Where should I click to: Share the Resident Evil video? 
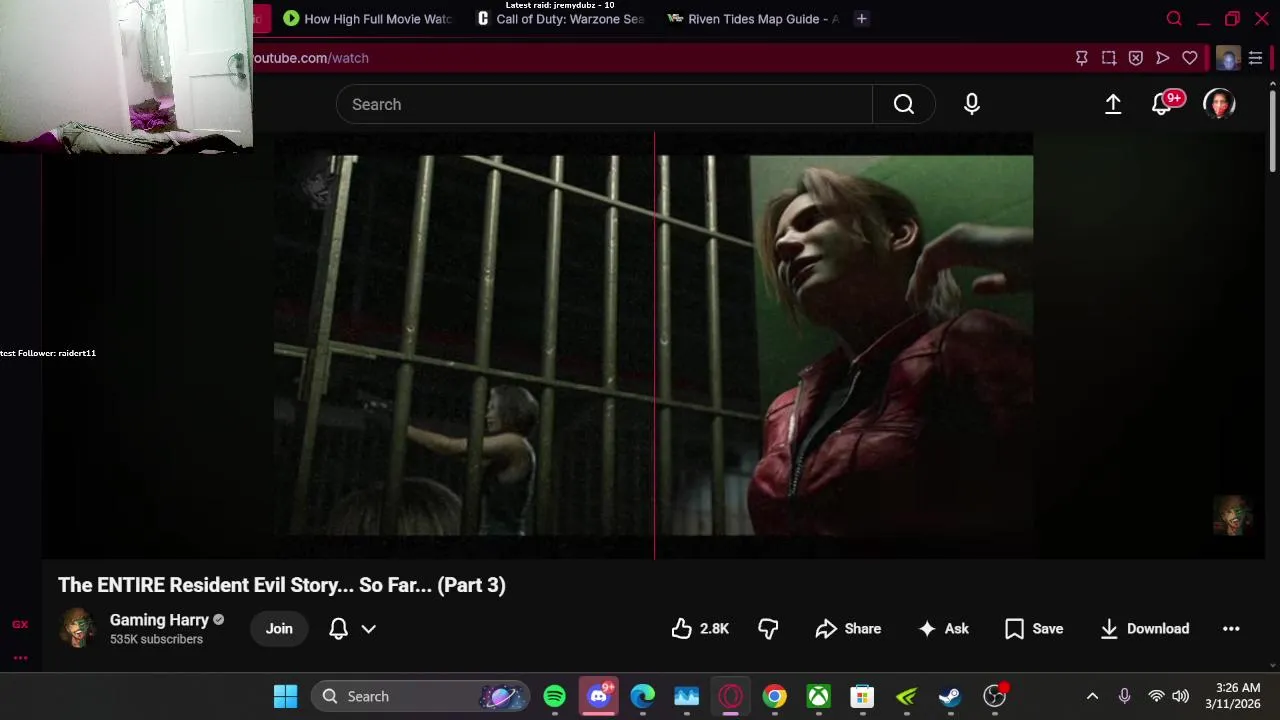point(848,629)
